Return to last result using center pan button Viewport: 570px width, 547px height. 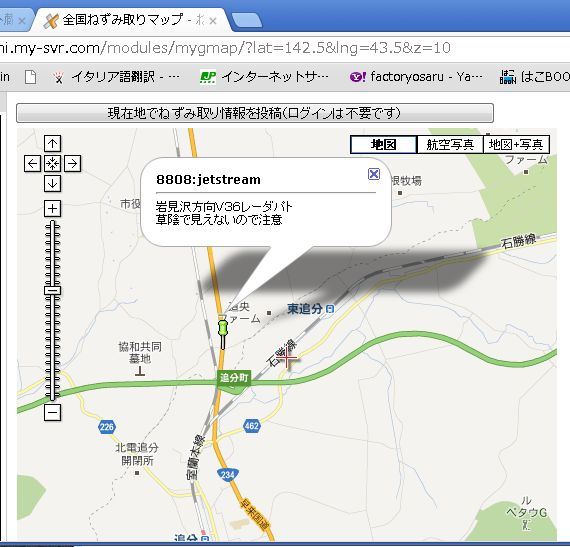(x=52, y=164)
